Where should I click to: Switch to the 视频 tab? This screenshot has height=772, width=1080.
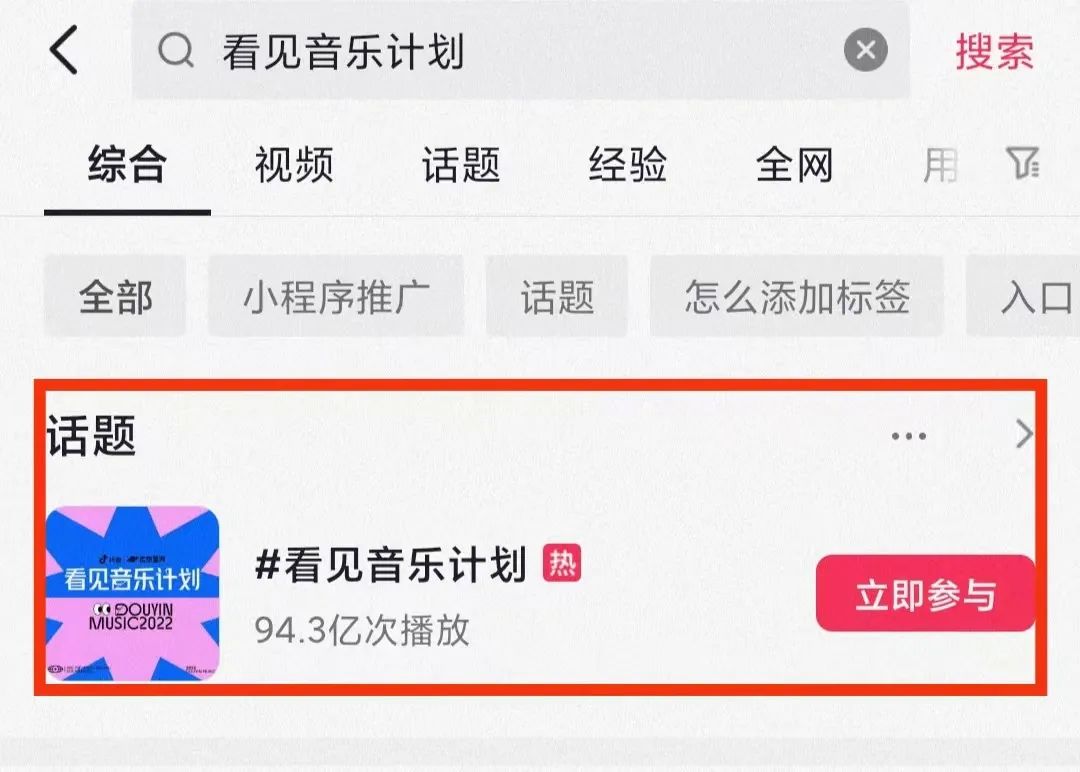pyautogui.click(x=294, y=165)
